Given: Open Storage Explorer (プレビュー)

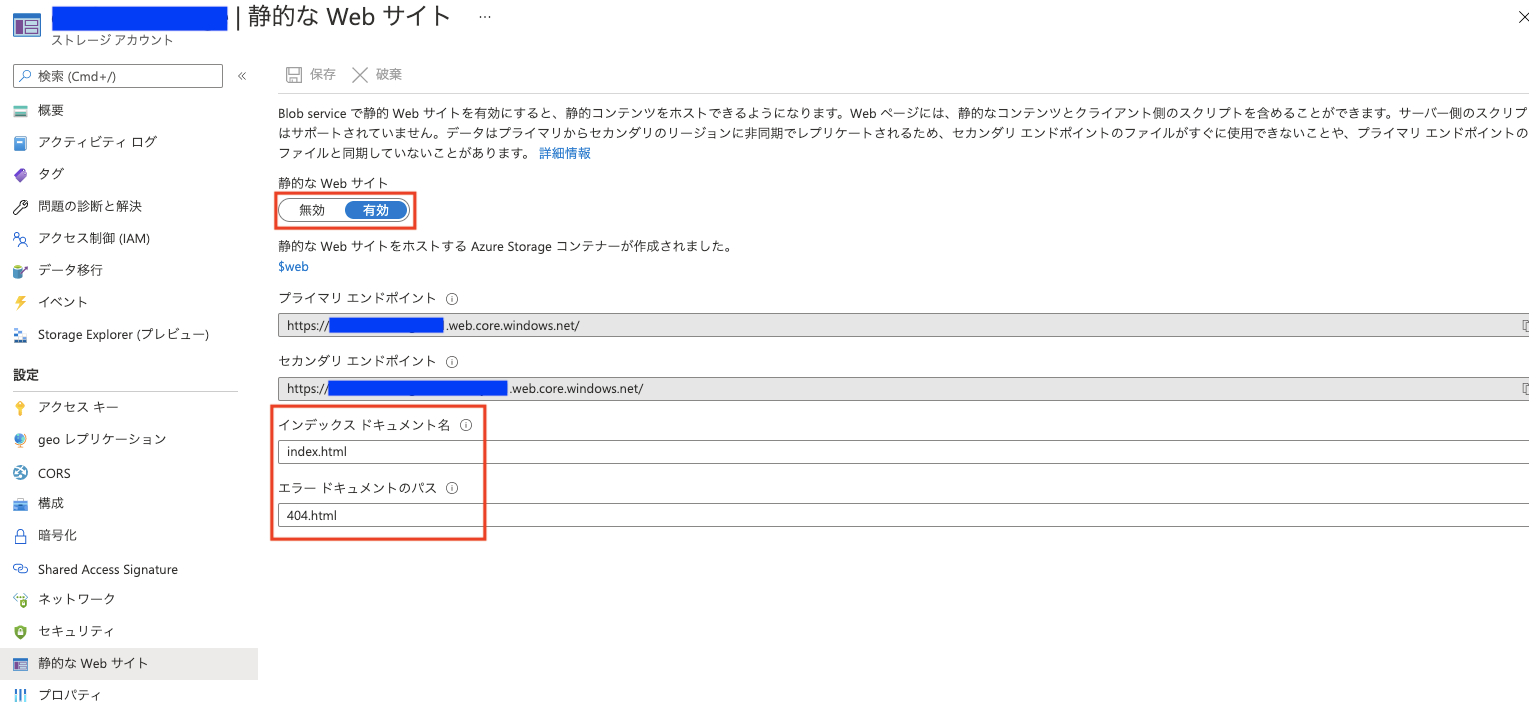Looking at the screenshot, I should [123, 334].
